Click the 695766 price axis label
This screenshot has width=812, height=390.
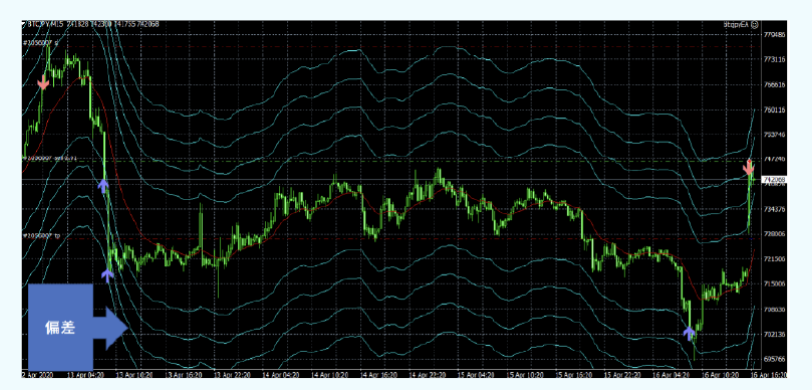coord(775,359)
